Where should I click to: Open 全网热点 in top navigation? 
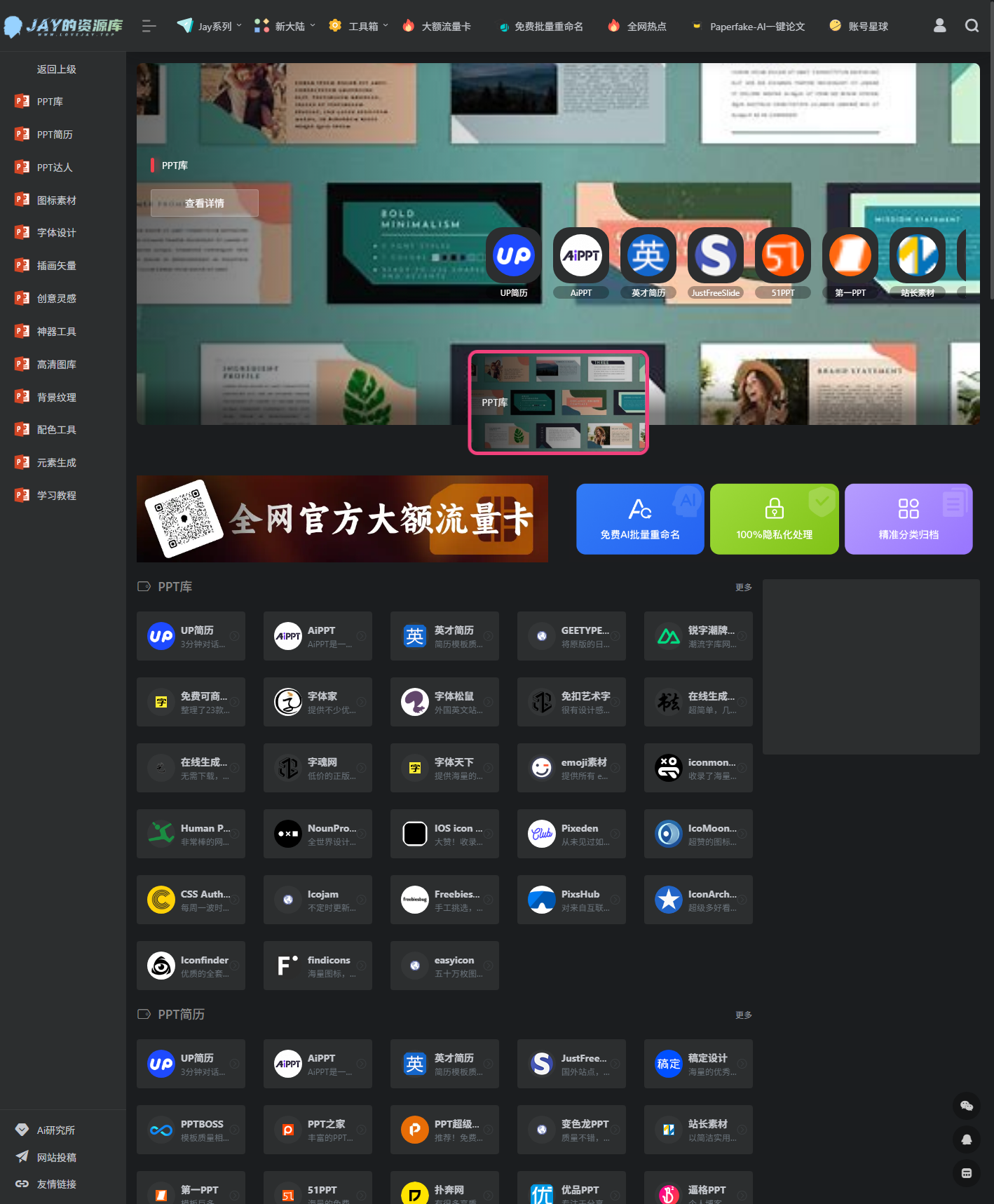pos(637,26)
